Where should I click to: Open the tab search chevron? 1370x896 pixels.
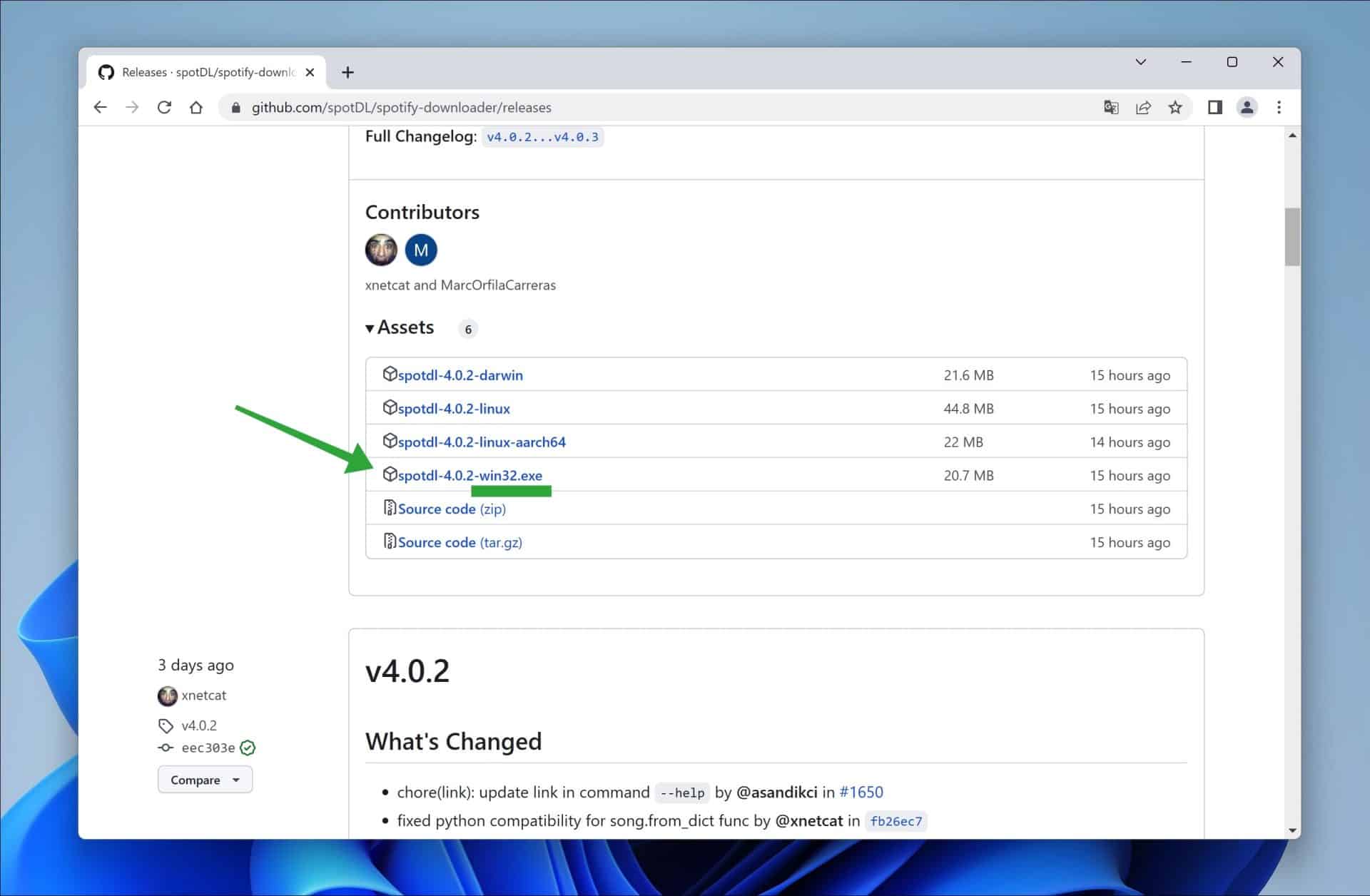(x=1140, y=62)
